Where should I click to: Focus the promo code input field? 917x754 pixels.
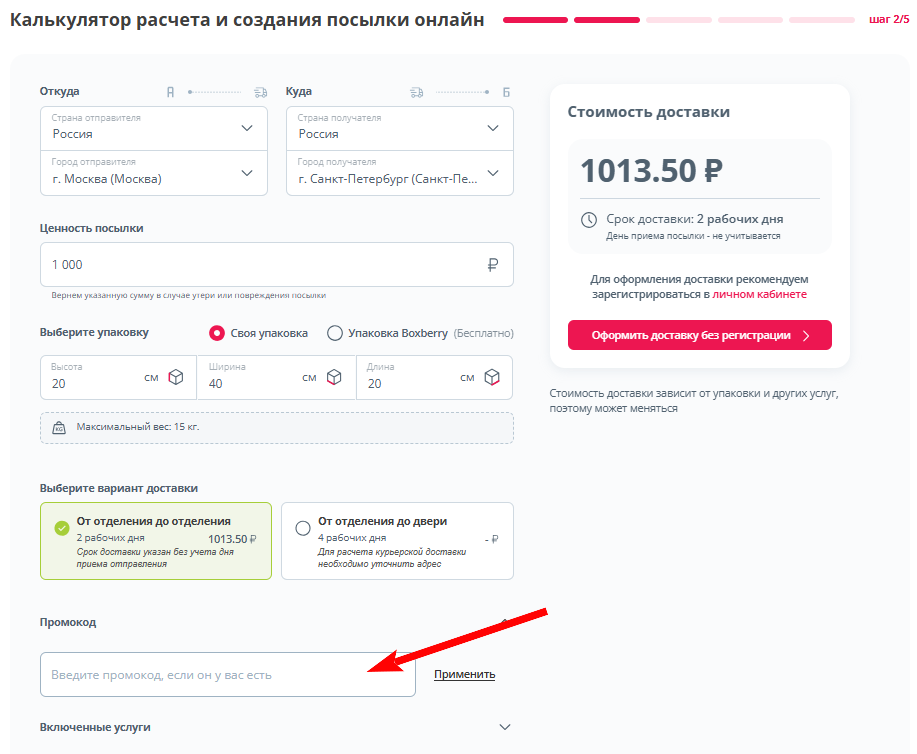click(227, 675)
